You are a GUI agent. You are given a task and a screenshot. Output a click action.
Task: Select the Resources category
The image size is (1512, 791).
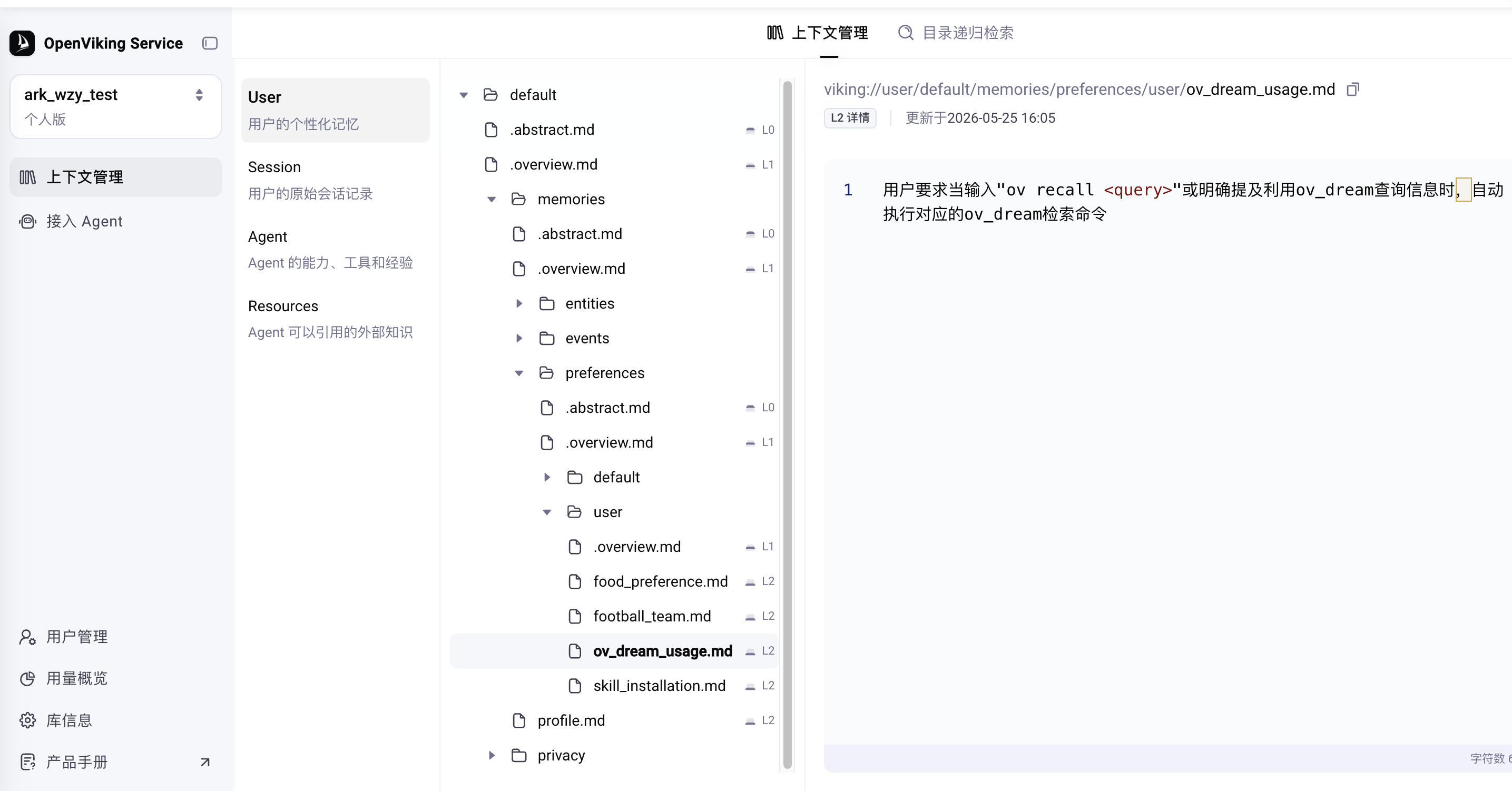click(335, 319)
